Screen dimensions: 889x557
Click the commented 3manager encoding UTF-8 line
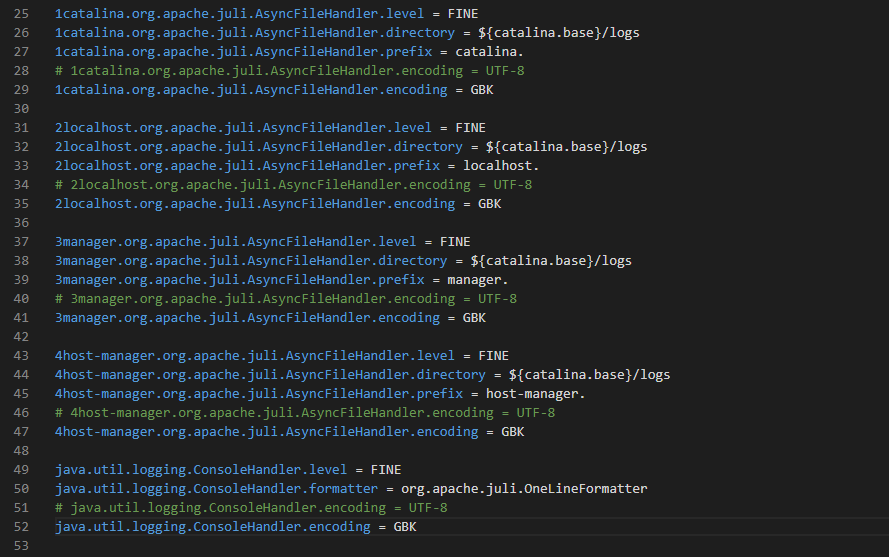click(x=286, y=299)
